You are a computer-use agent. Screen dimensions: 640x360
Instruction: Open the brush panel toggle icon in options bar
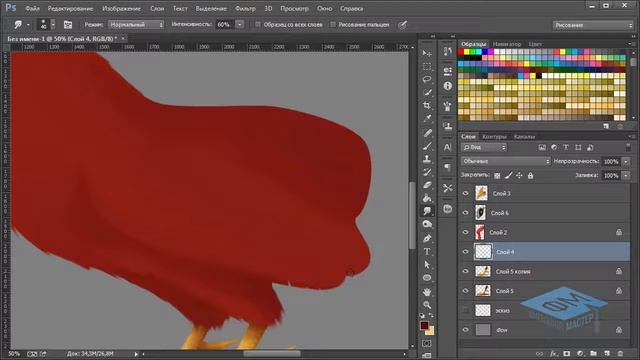pyautogui.click(x=68, y=25)
